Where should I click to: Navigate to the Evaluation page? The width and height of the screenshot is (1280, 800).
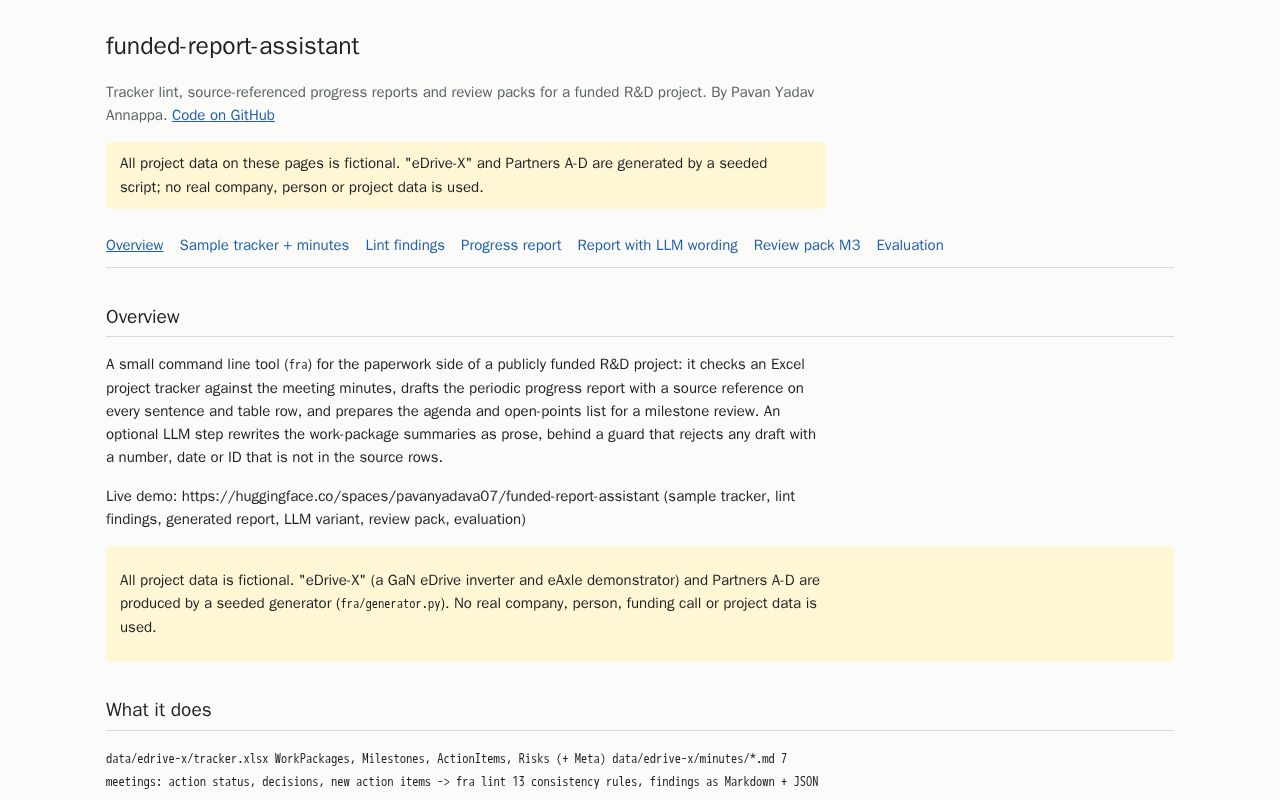[x=910, y=245]
